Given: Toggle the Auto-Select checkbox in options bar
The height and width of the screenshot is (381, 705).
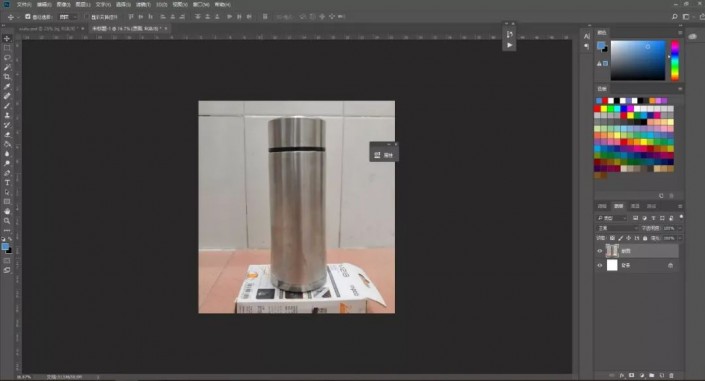Looking at the screenshot, I should coord(28,17).
